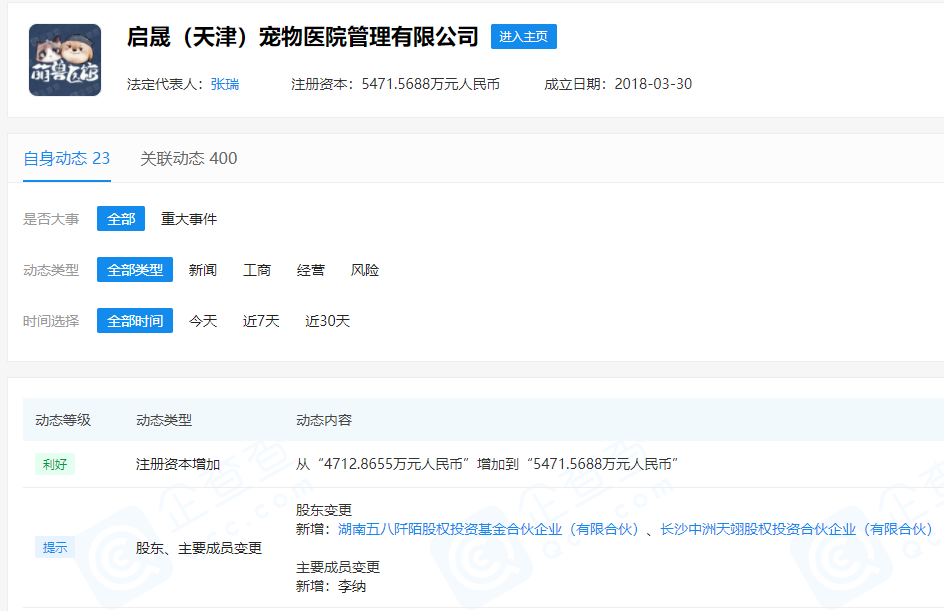The height and width of the screenshot is (611, 944).
Task: Open 湖南五八阡陌股权投资基金合伙企业 link
Action: click(x=488, y=529)
